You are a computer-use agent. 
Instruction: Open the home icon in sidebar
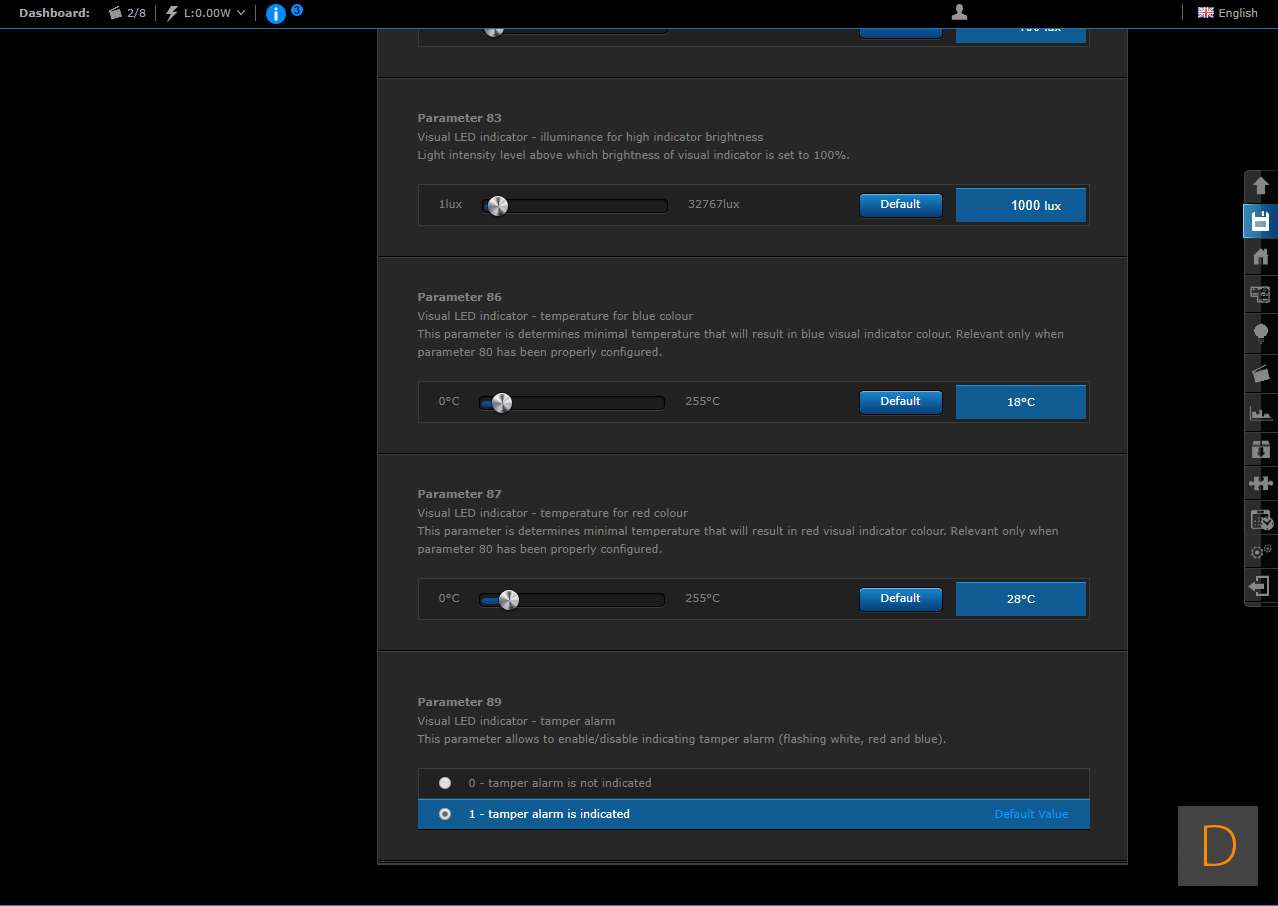point(1260,257)
